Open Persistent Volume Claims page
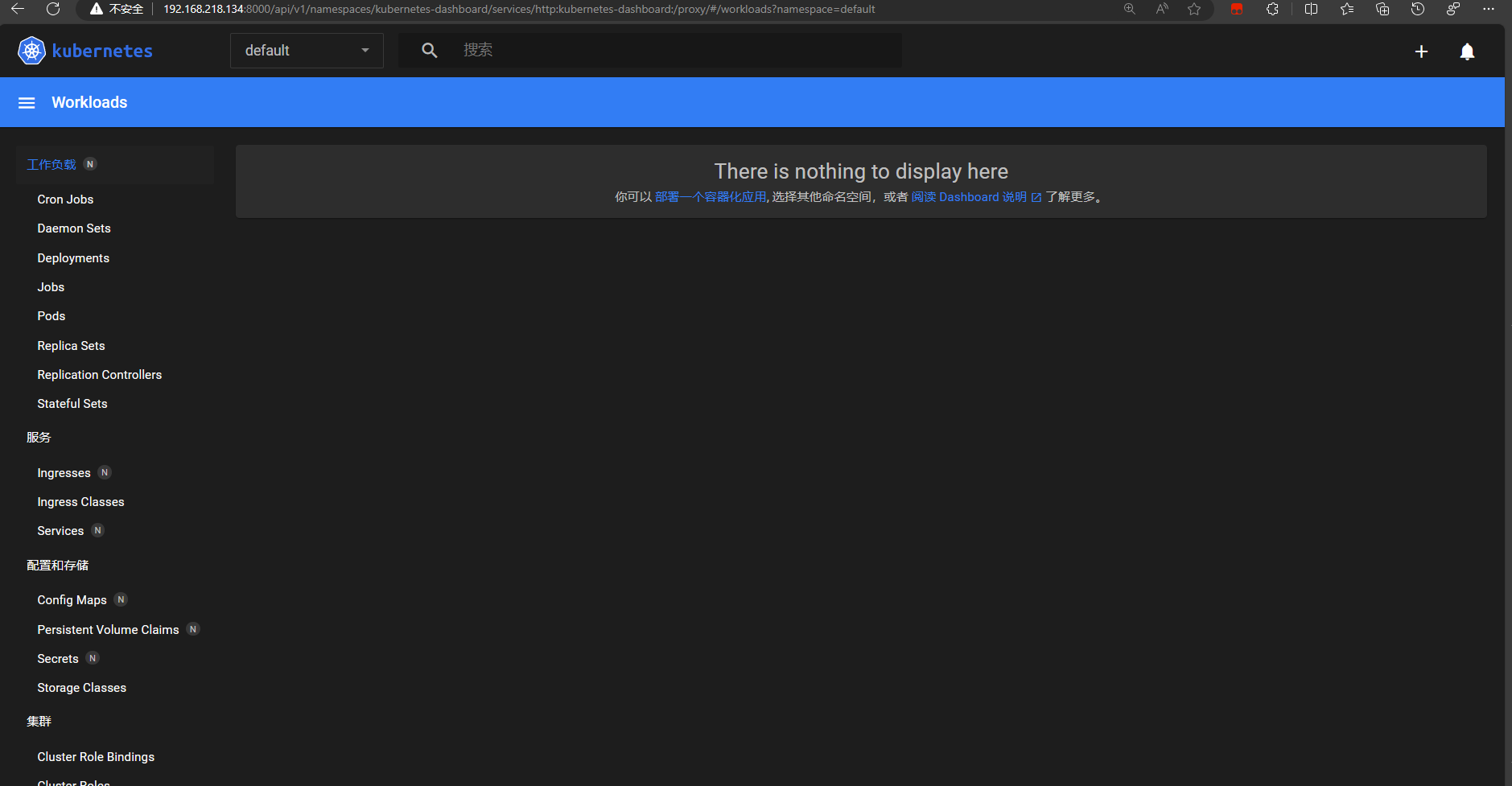Image resolution: width=1512 pixels, height=786 pixels. (108, 630)
